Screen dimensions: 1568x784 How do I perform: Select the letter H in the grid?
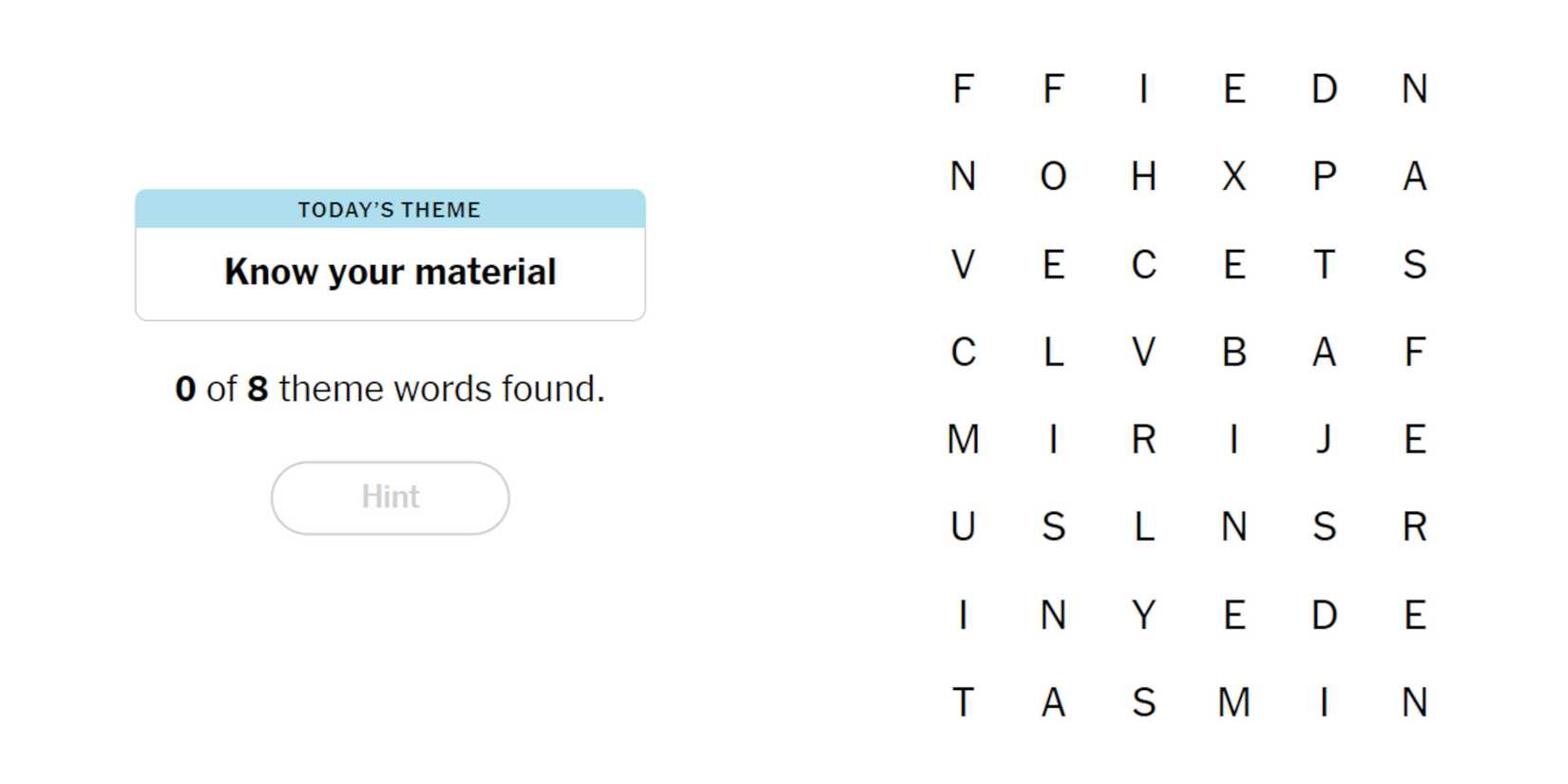[x=1143, y=177]
